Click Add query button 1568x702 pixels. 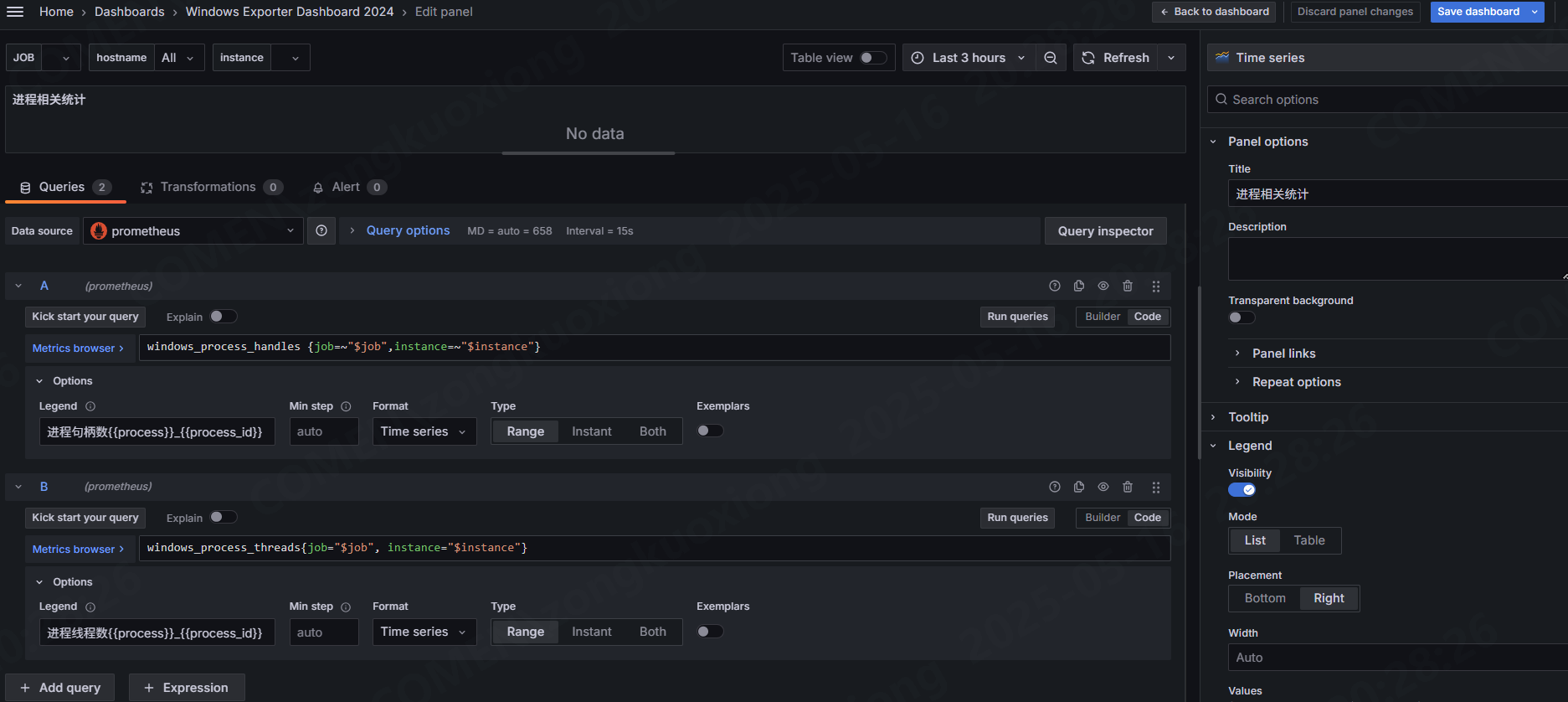[x=60, y=688]
